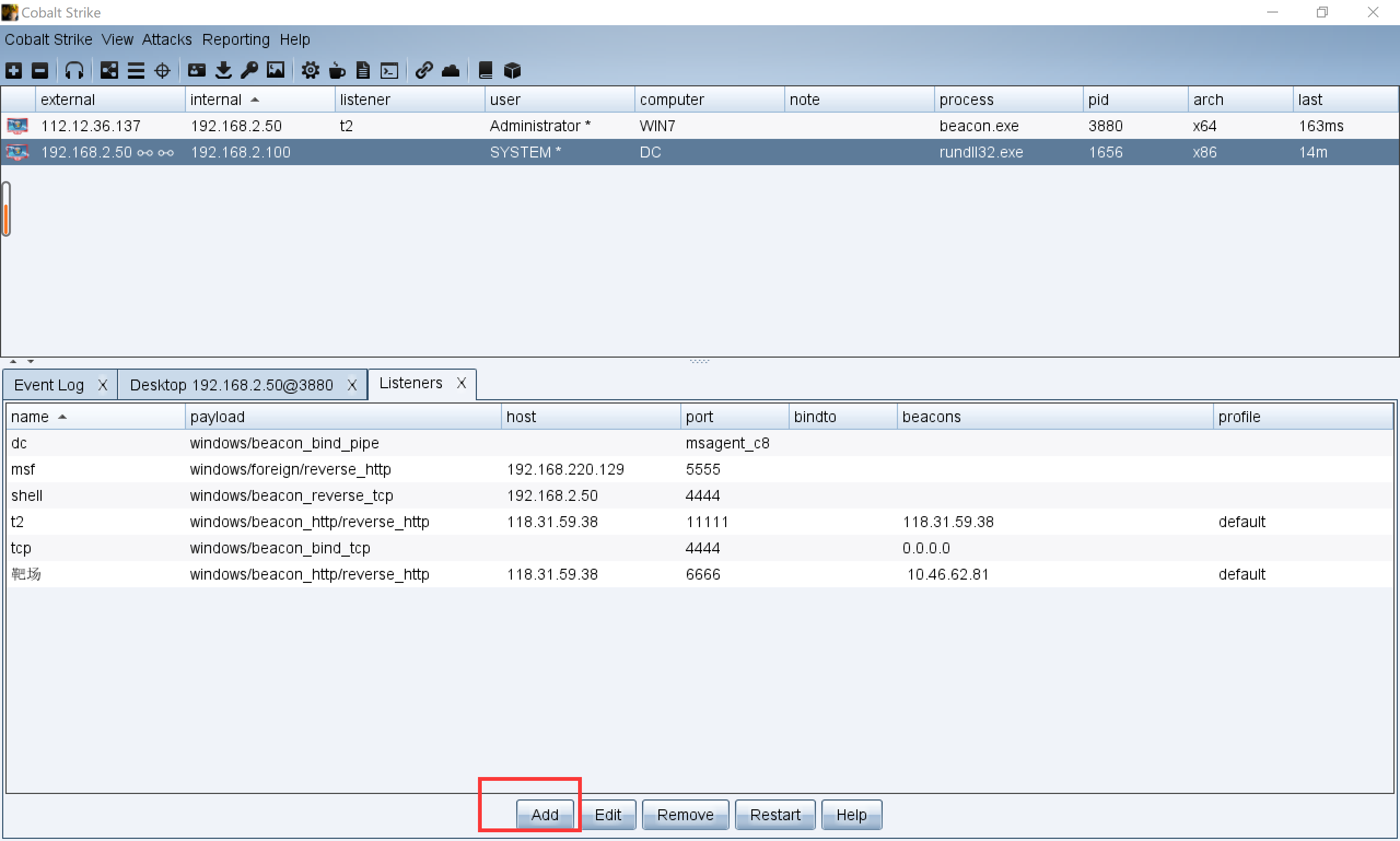Sort sessions by internal column header
The width and height of the screenshot is (1400, 841).
point(260,99)
